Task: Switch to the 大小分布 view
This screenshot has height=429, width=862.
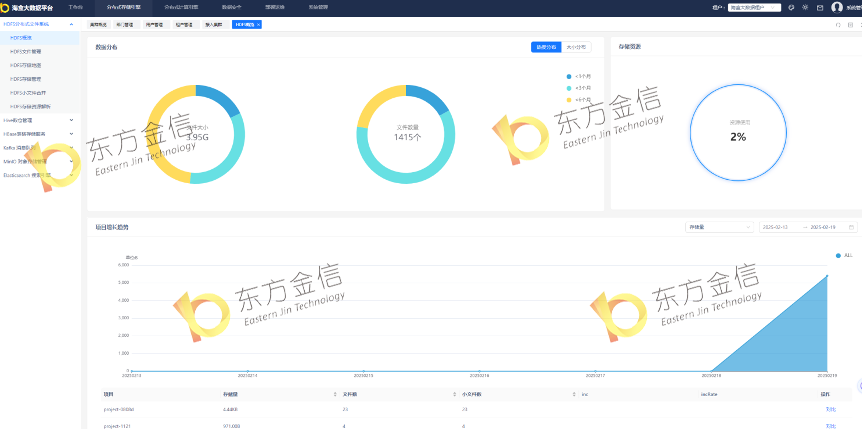Action: pos(576,47)
